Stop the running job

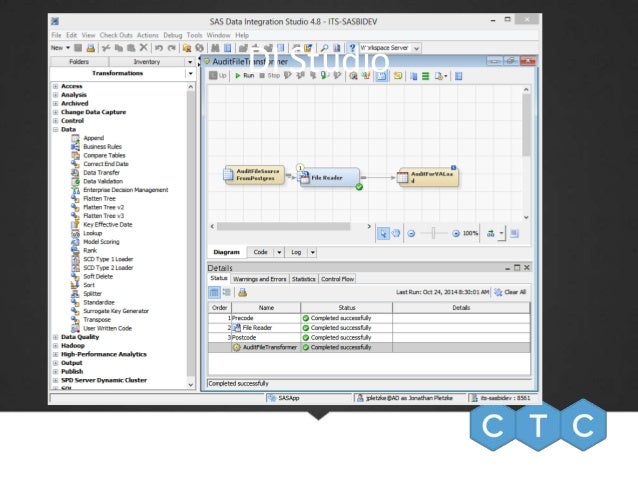[x=270, y=76]
